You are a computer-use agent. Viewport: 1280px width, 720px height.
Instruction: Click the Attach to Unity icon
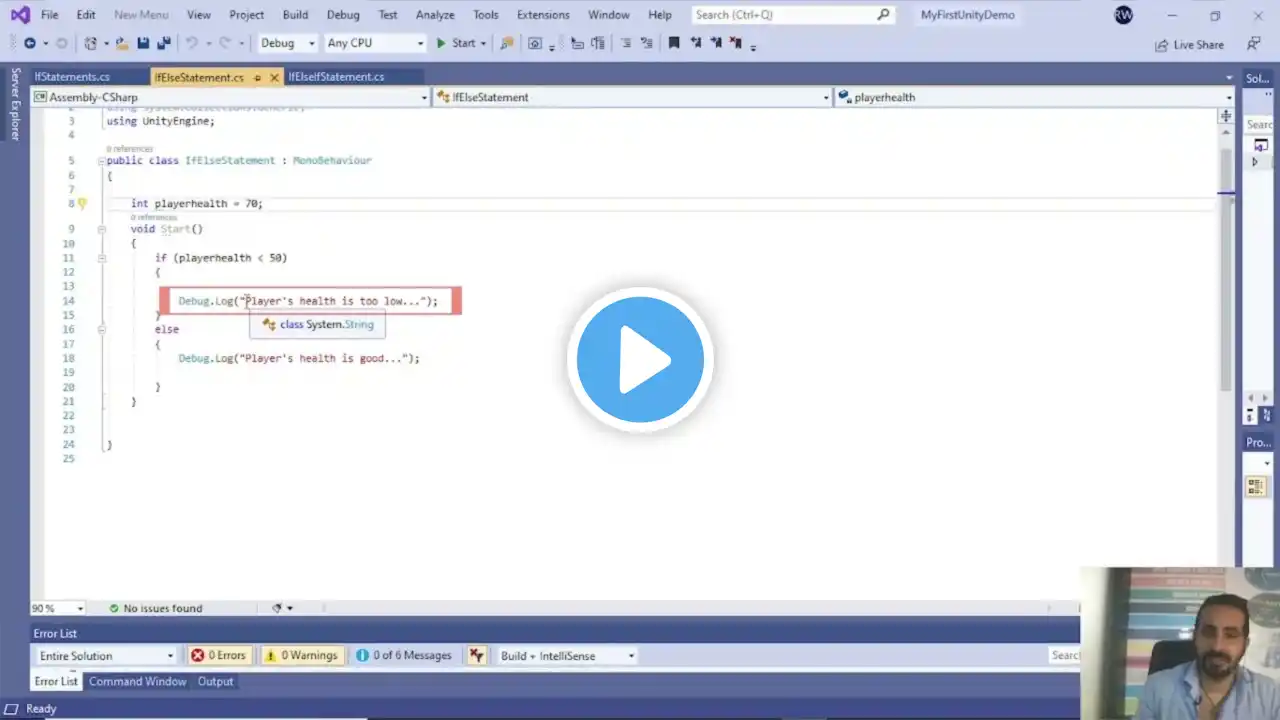click(507, 43)
